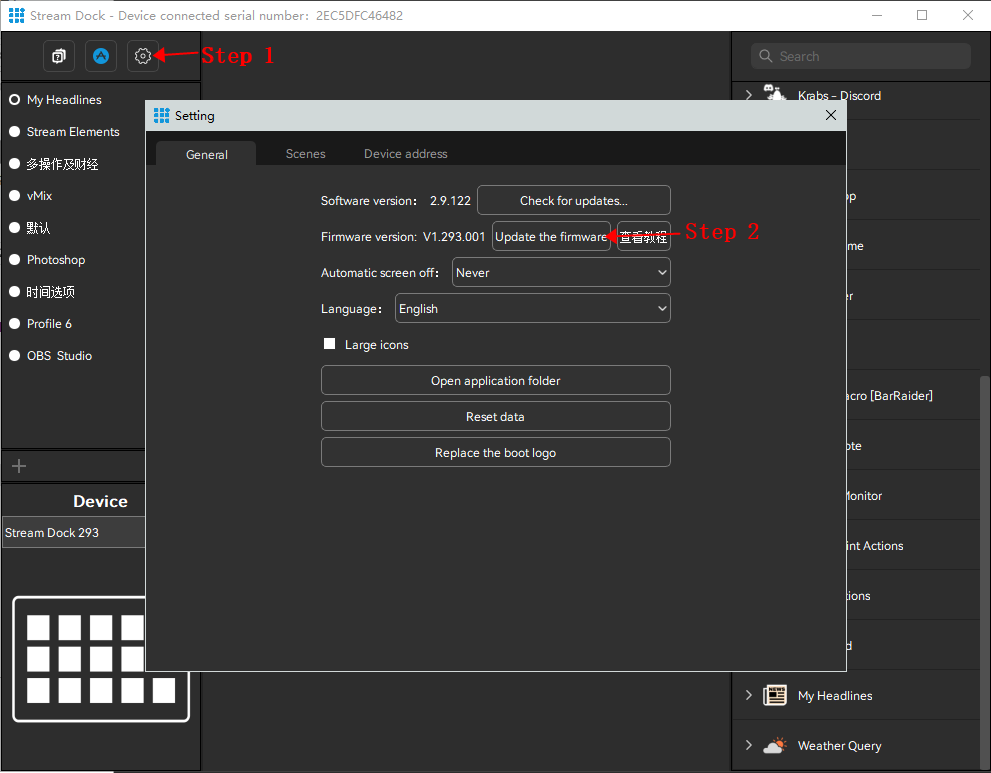Click the firmware version V1.293.001 text
This screenshot has height=773, width=991.
pos(454,237)
